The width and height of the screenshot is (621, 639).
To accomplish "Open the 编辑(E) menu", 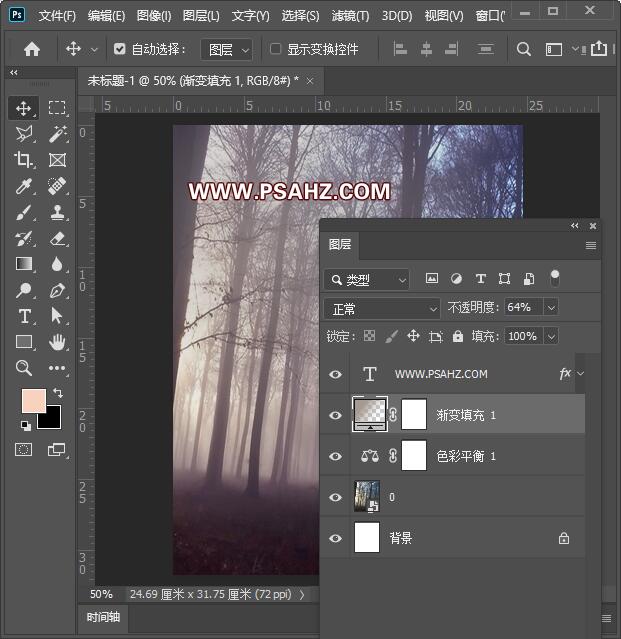I will pyautogui.click(x=106, y=16).
